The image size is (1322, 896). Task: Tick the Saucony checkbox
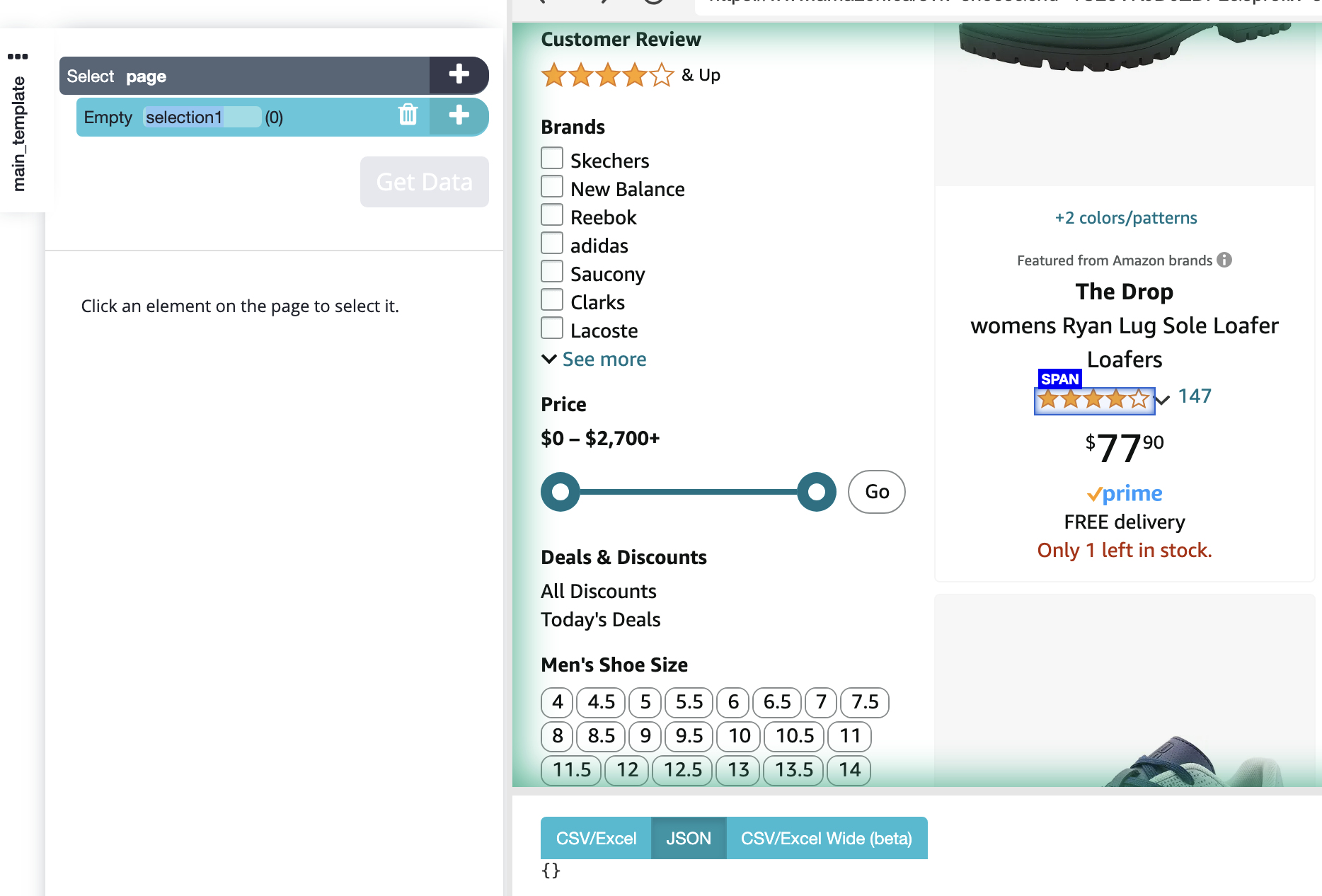coord(552,271)
